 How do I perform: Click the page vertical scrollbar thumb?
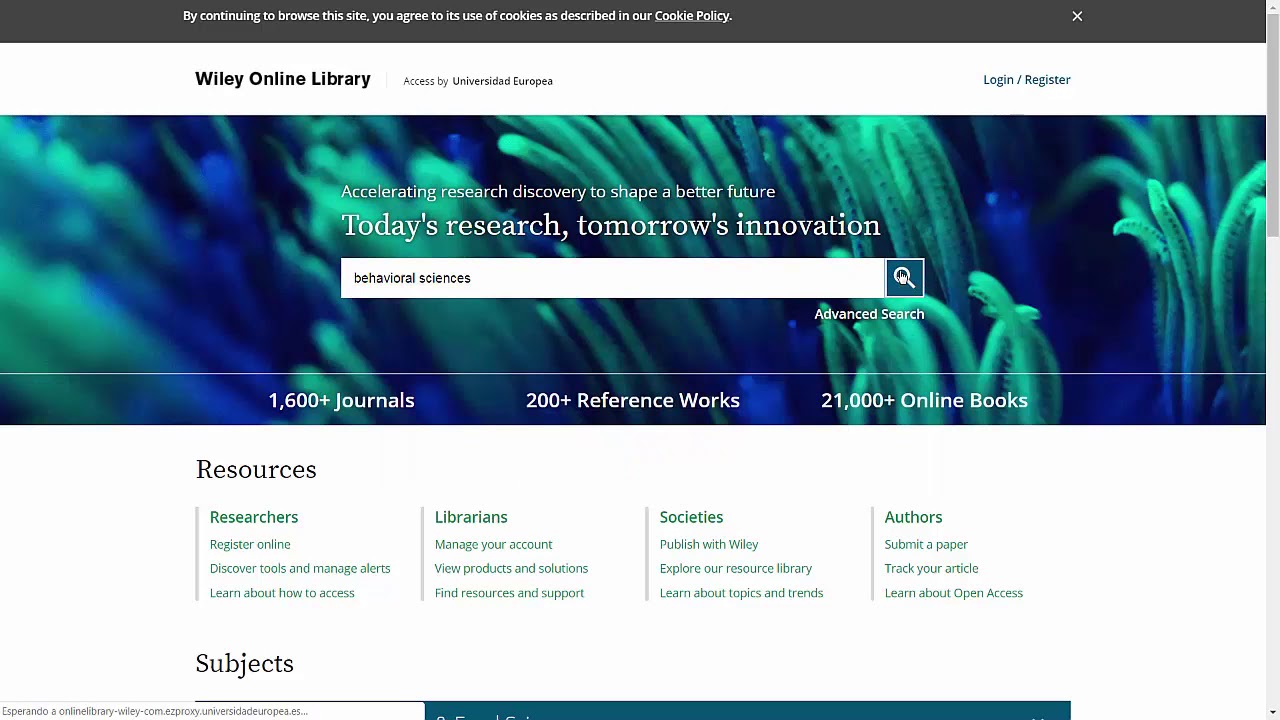coord(1272,126)
